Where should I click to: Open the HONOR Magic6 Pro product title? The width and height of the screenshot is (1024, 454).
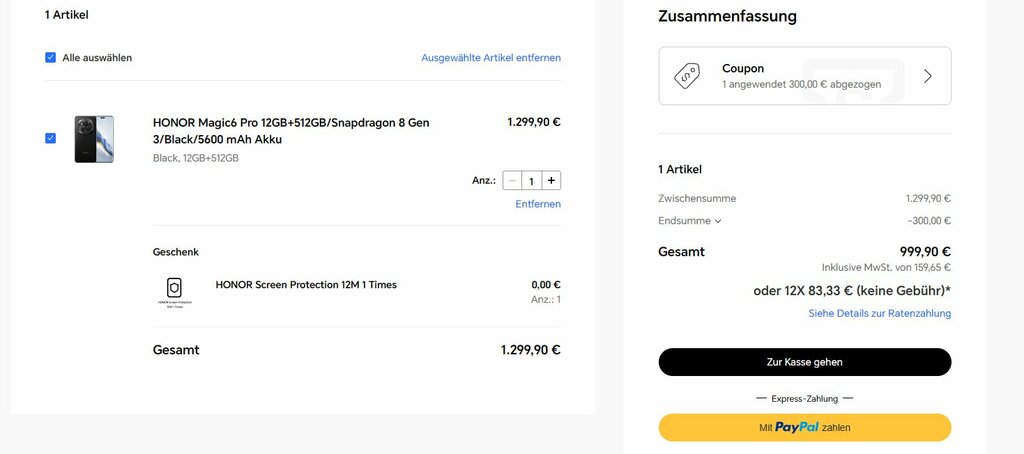[291, 131]
